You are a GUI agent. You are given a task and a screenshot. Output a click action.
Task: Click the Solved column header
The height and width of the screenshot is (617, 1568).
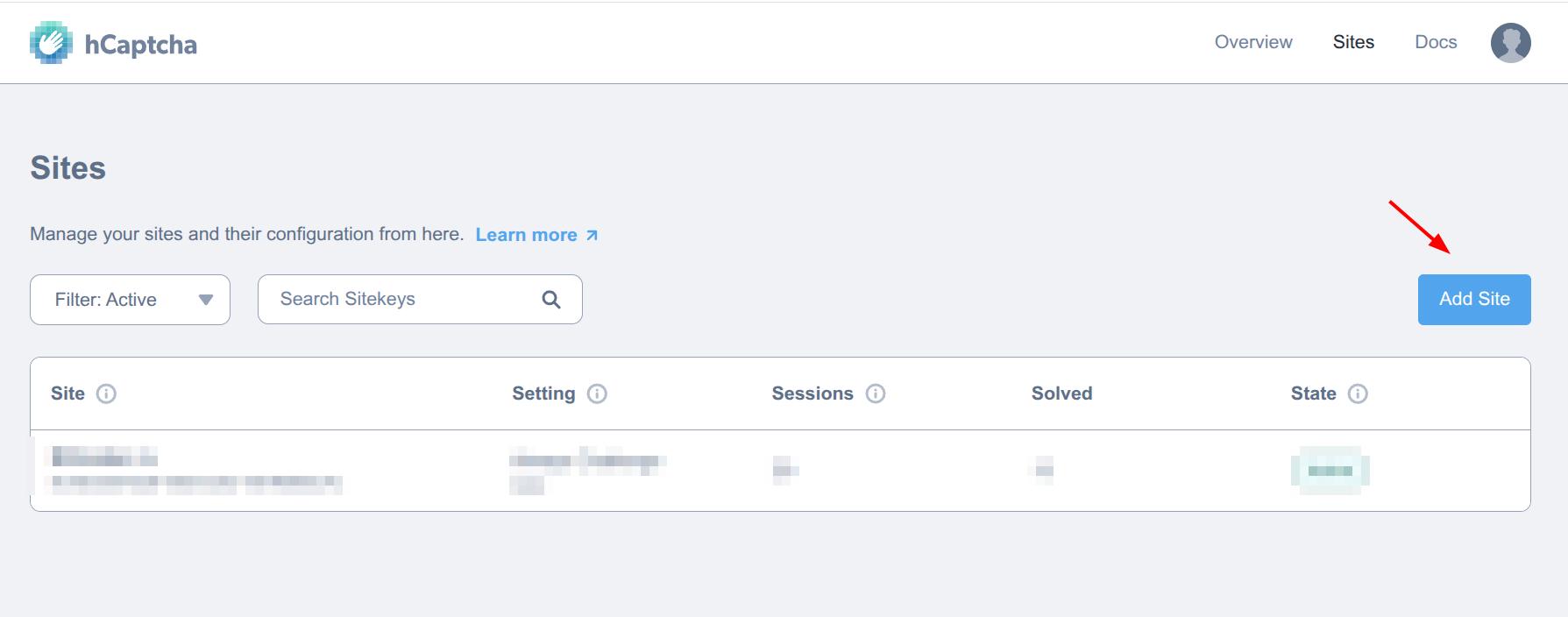point(1061,394)
